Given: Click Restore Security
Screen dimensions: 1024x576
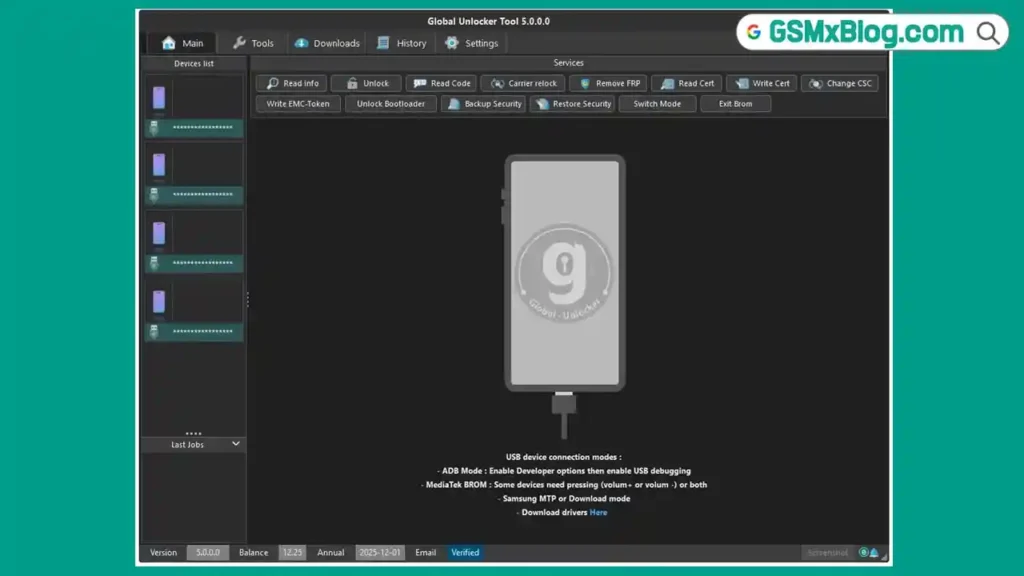Looking at the screenshot, I should click(572, 104).
